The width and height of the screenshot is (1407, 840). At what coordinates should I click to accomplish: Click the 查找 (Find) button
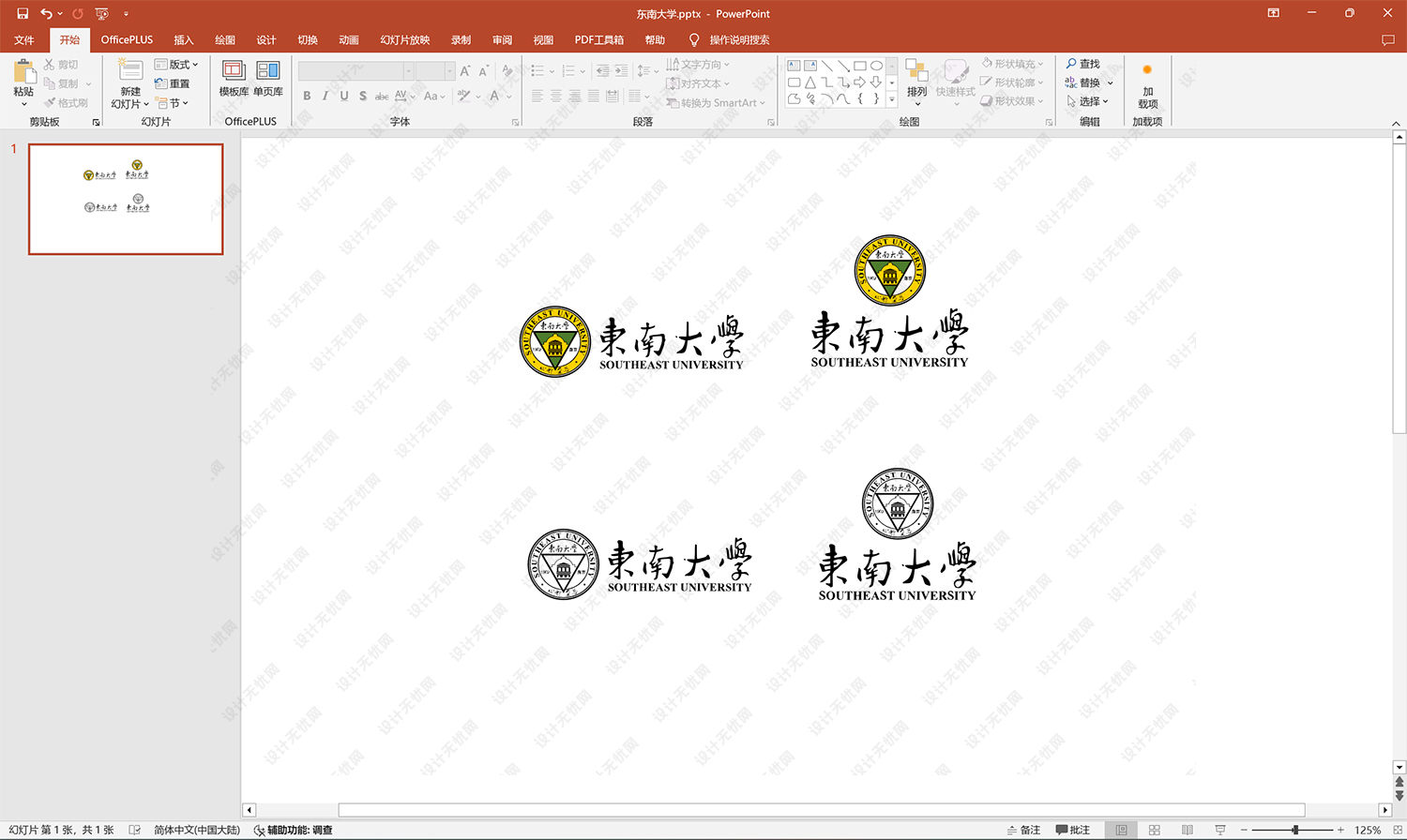[1083, 64]
